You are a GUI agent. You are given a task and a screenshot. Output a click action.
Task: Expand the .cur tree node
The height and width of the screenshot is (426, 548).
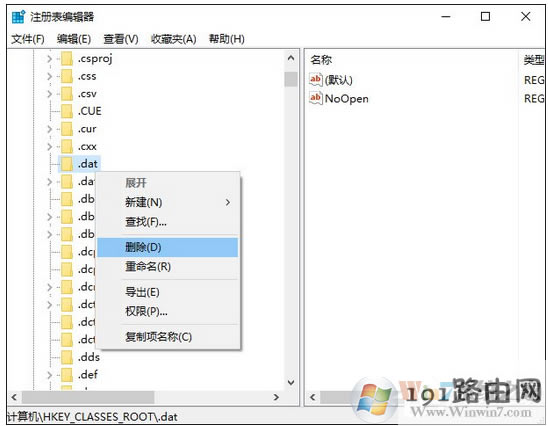pos(49,129)
